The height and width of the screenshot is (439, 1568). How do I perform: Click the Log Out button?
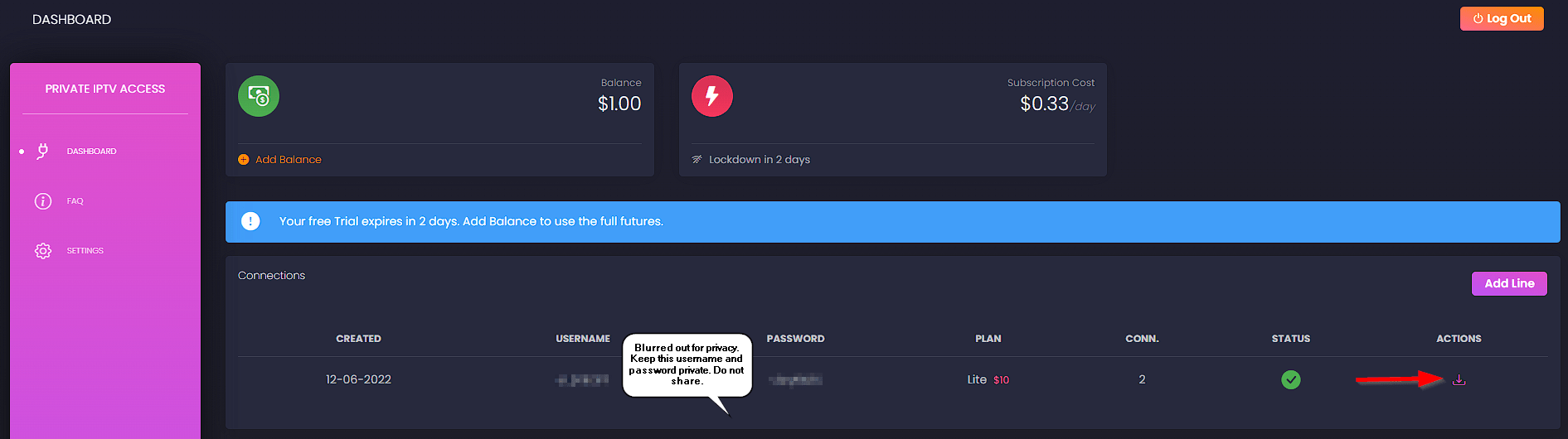pyautogui.click(x=1502, y=18)
